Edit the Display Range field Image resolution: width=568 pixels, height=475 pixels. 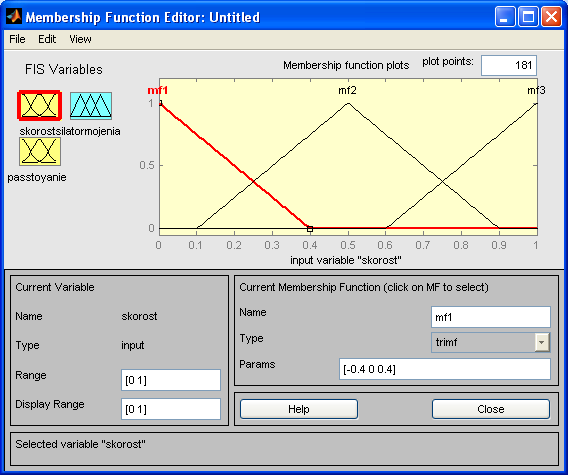pos(171,409)
